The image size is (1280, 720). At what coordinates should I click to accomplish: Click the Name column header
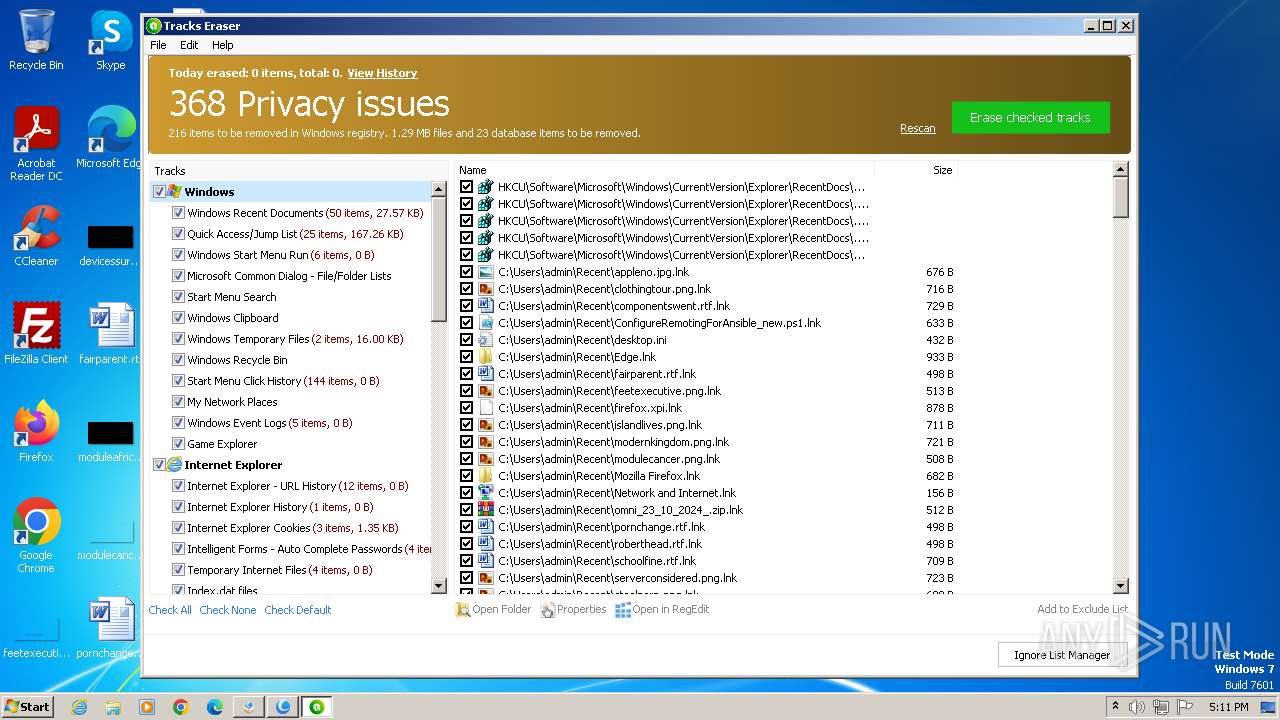tap(664, 170)
